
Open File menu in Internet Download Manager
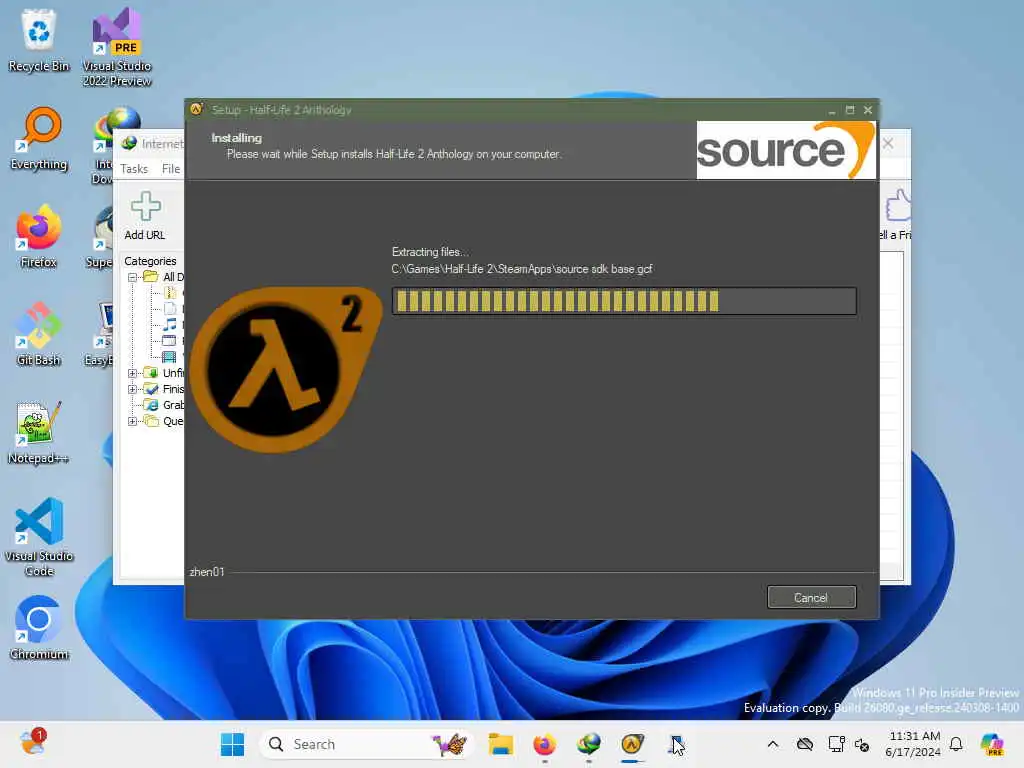pyautogui.click(x=171, y=168)
